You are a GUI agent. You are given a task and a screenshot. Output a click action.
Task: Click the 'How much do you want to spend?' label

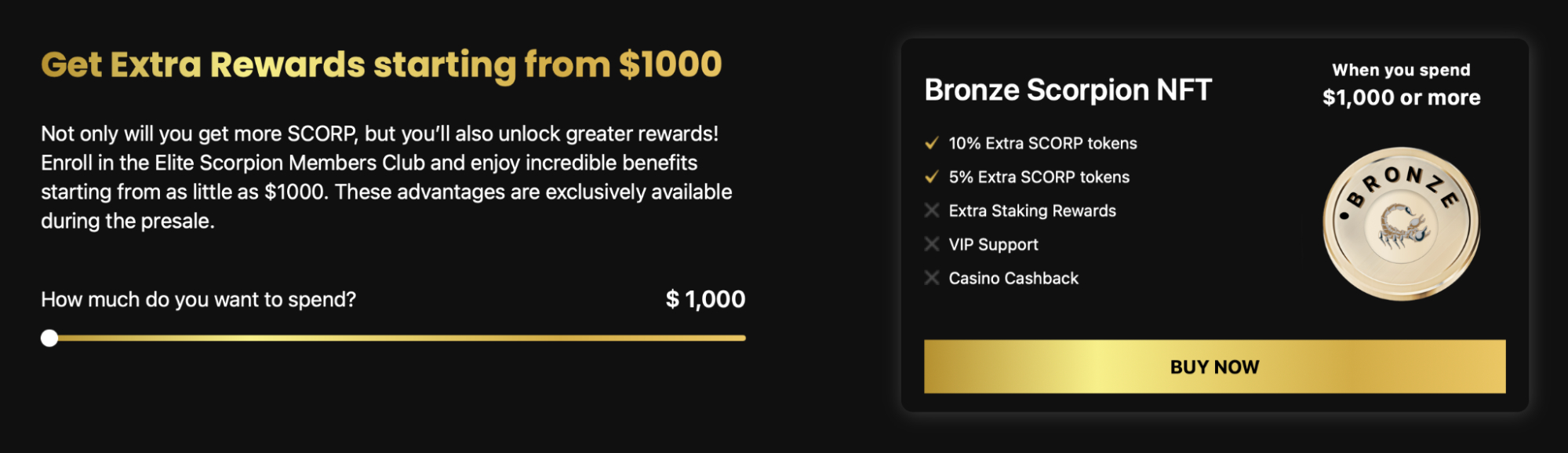[x=198, y=300]
